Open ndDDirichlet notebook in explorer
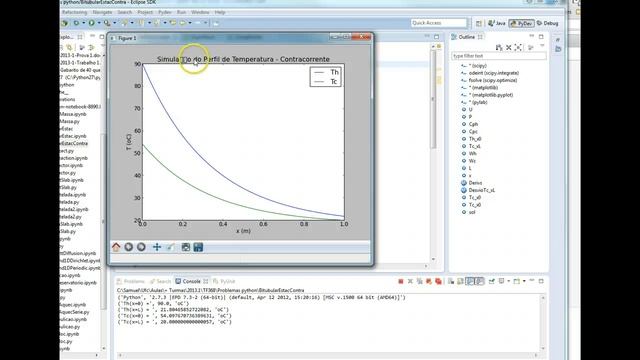The height and width of the screenshot is (360, 640). (x=80, y=261)
